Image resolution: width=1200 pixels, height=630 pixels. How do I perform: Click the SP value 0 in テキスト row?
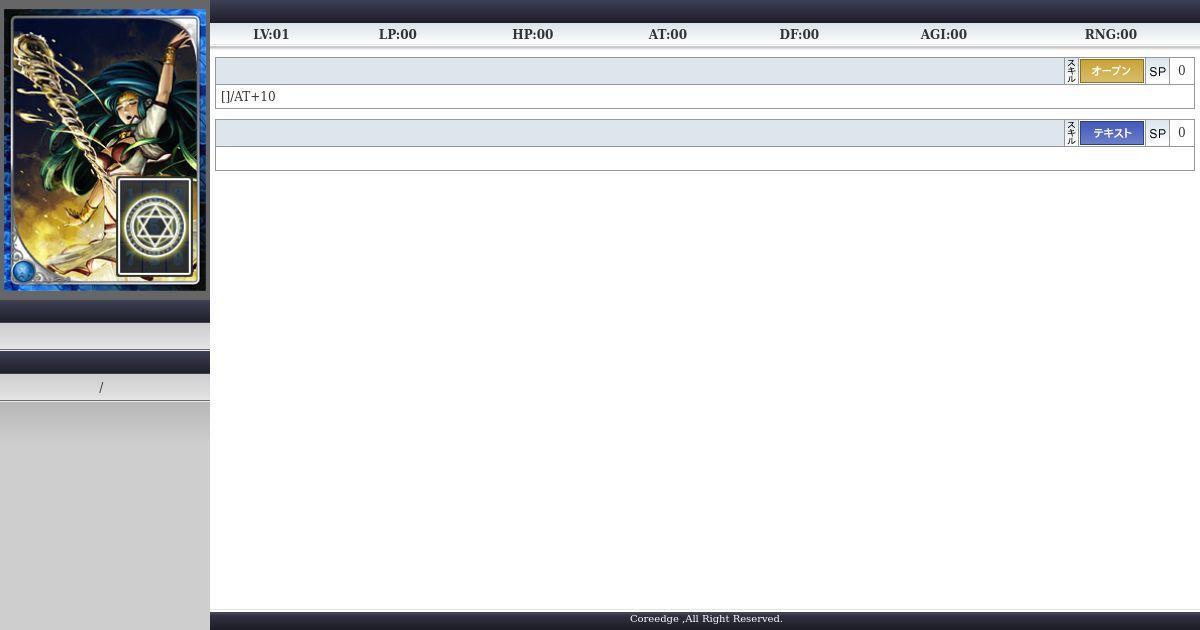[x=1182, y=133]
